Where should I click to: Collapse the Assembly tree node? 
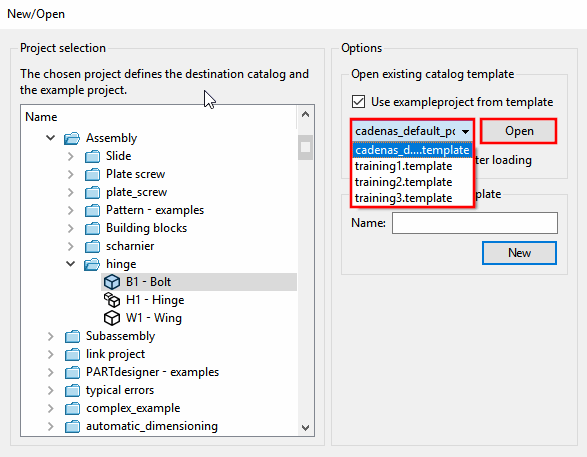point(51,138)
